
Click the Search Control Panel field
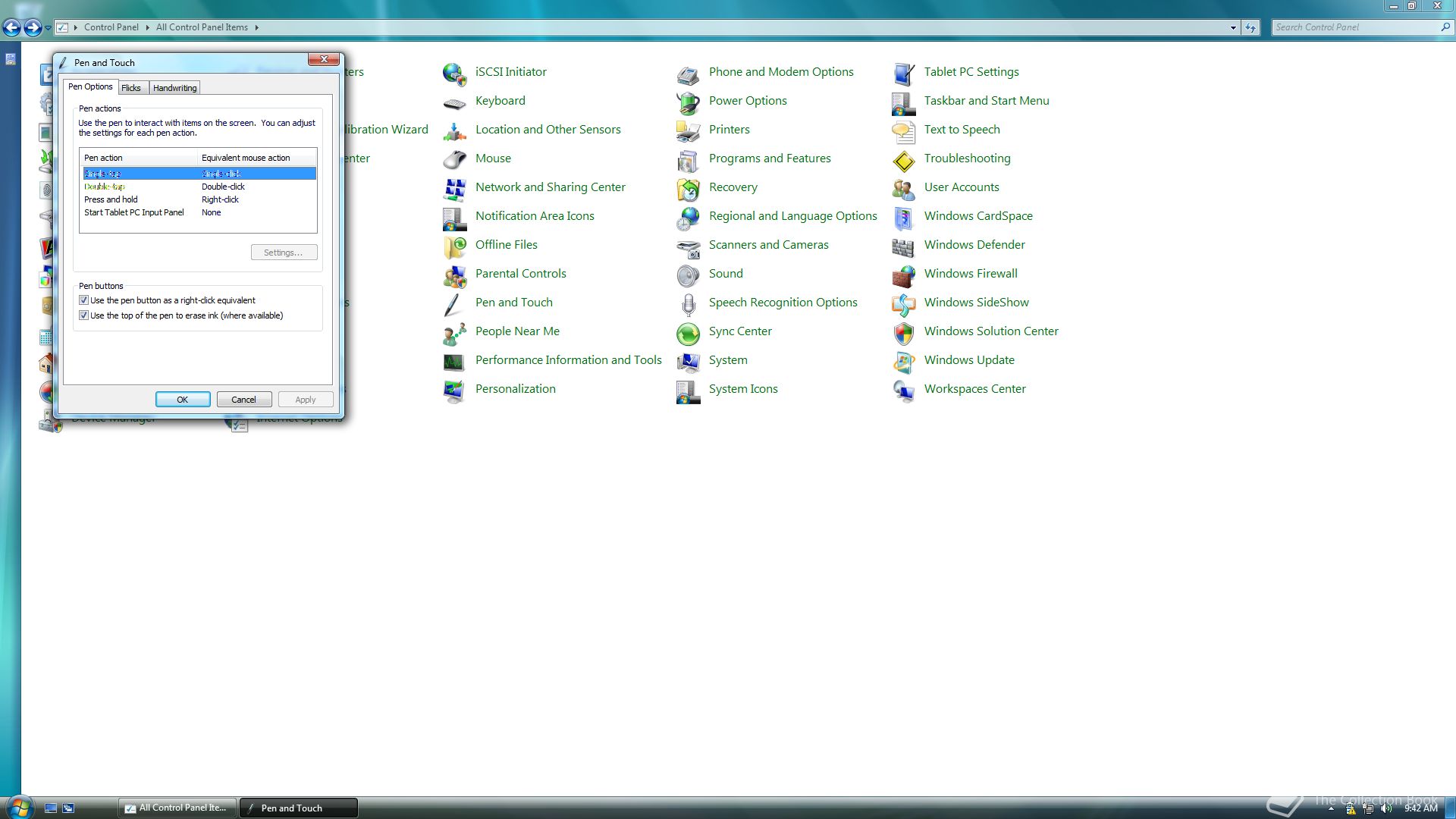[x=1355, y=27]
